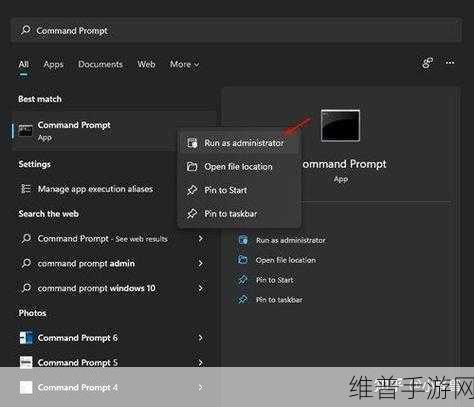
Task: Click the Settings section heading
Action: pos(35,164)
